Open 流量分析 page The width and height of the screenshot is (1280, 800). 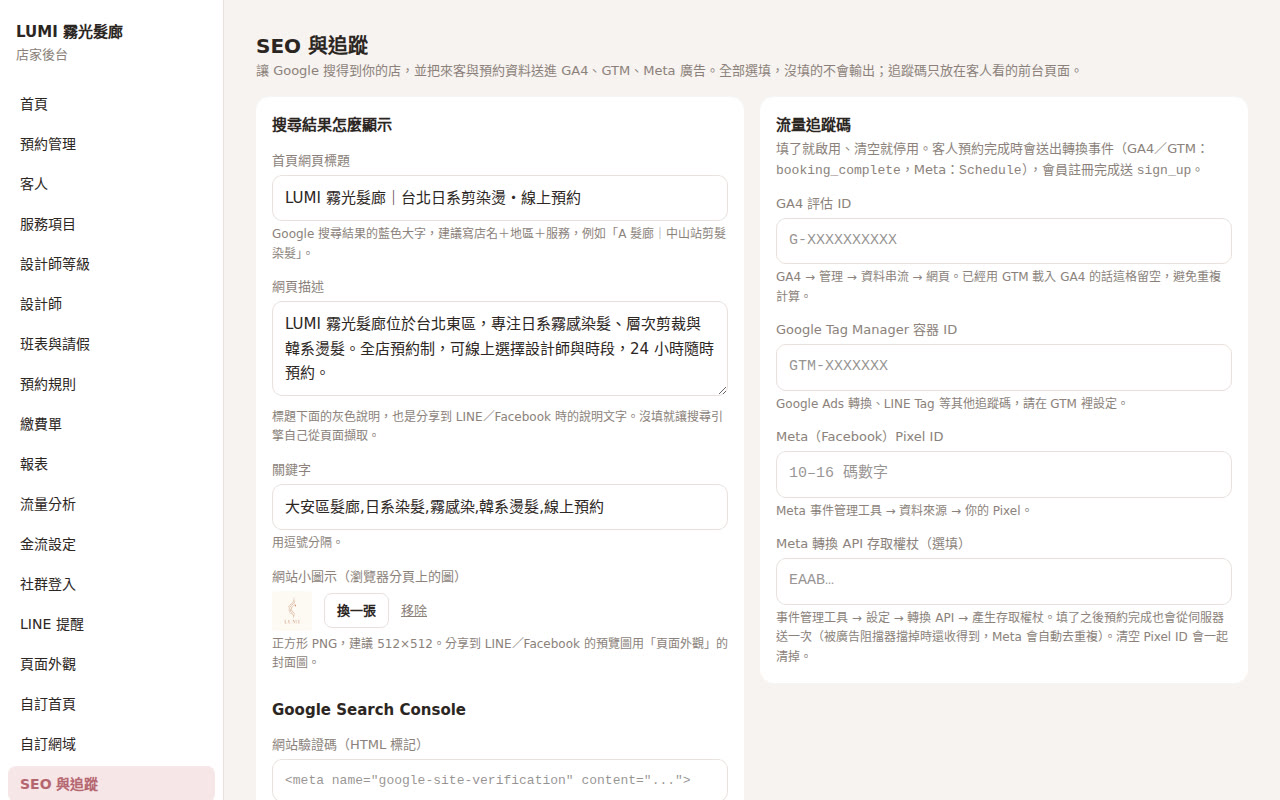(x=111, y=504)
